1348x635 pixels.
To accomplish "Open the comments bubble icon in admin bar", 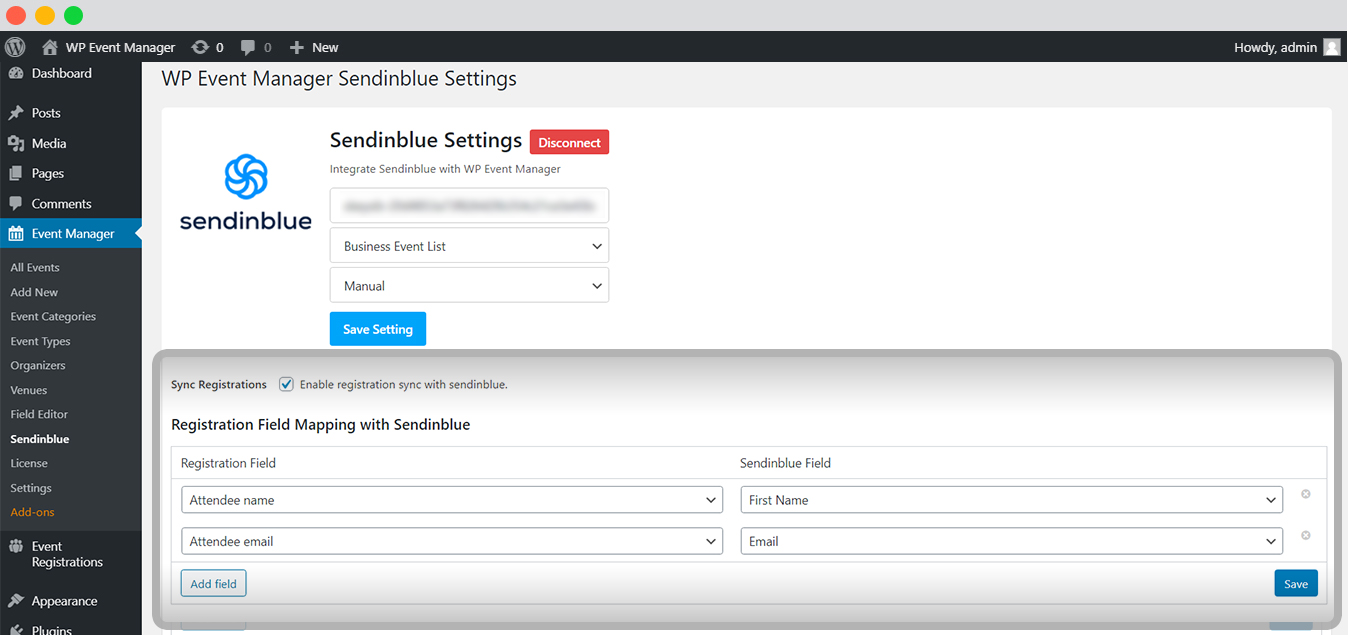I will click(x=248, y=47).
